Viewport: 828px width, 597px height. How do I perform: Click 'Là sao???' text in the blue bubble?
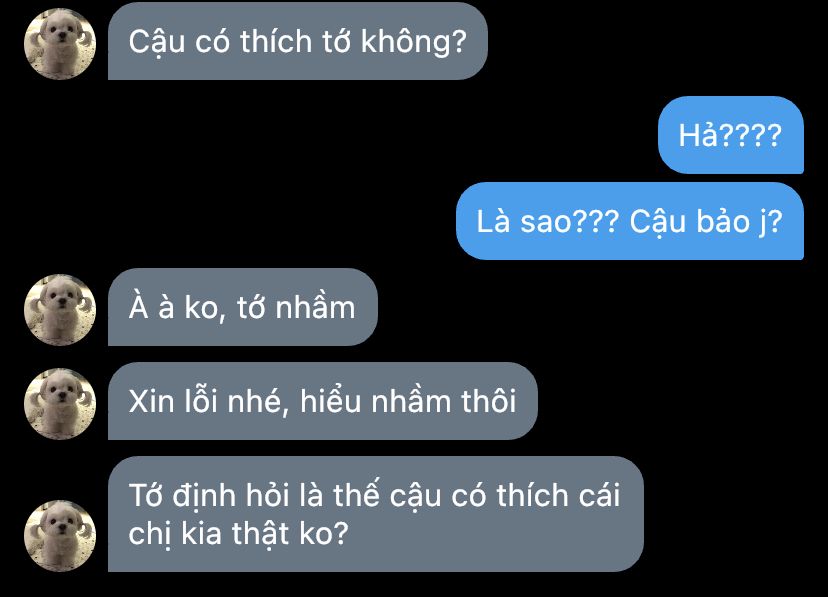(x=548, y=221)
